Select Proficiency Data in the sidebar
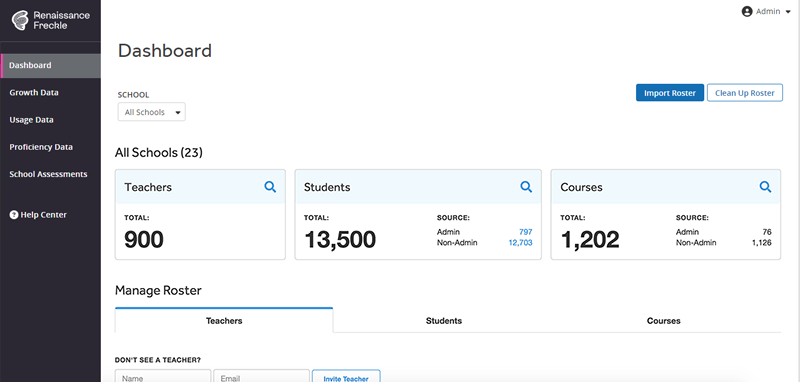This screenshot has width=800, height=382. click(x=41, y=147)
